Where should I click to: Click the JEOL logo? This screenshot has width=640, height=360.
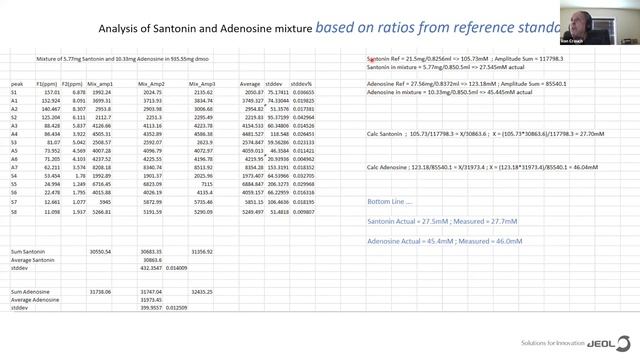pyautogui.click(x=609, y=344)
